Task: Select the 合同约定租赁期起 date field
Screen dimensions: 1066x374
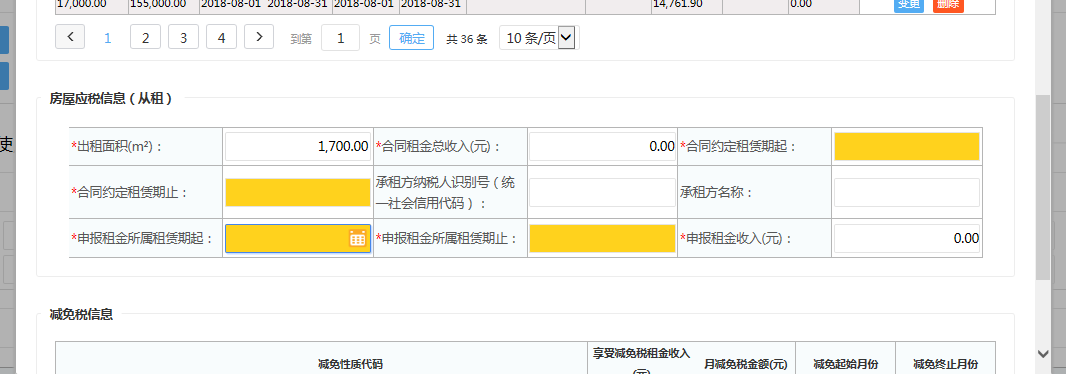Action: click(907, 146)
